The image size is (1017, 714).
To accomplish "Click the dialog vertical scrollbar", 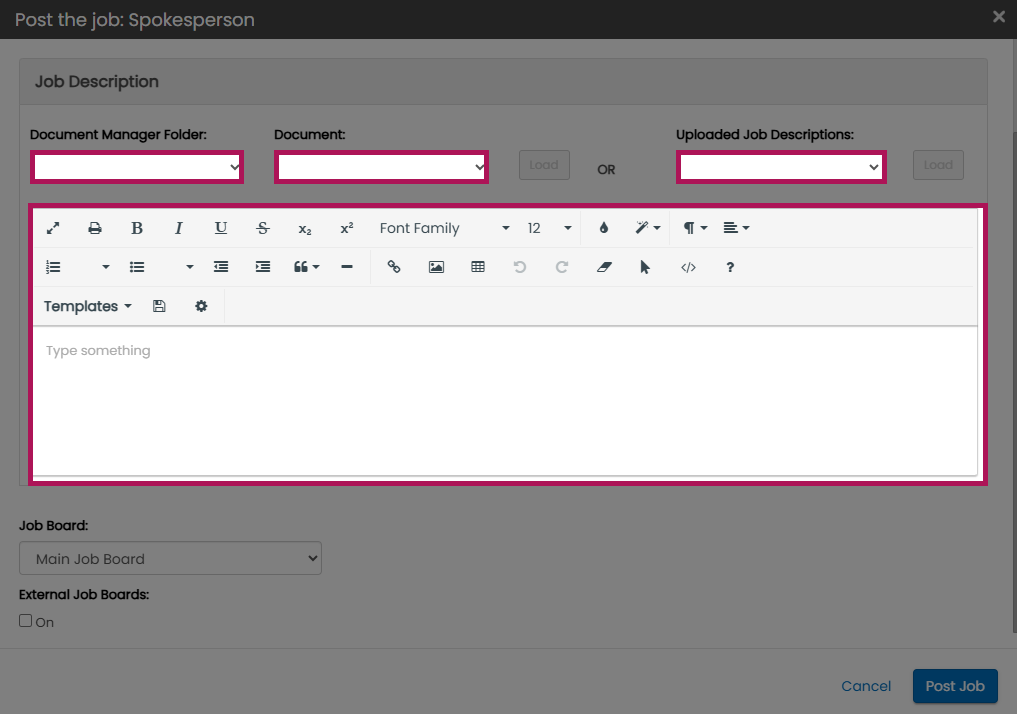I will (1014, 381).
